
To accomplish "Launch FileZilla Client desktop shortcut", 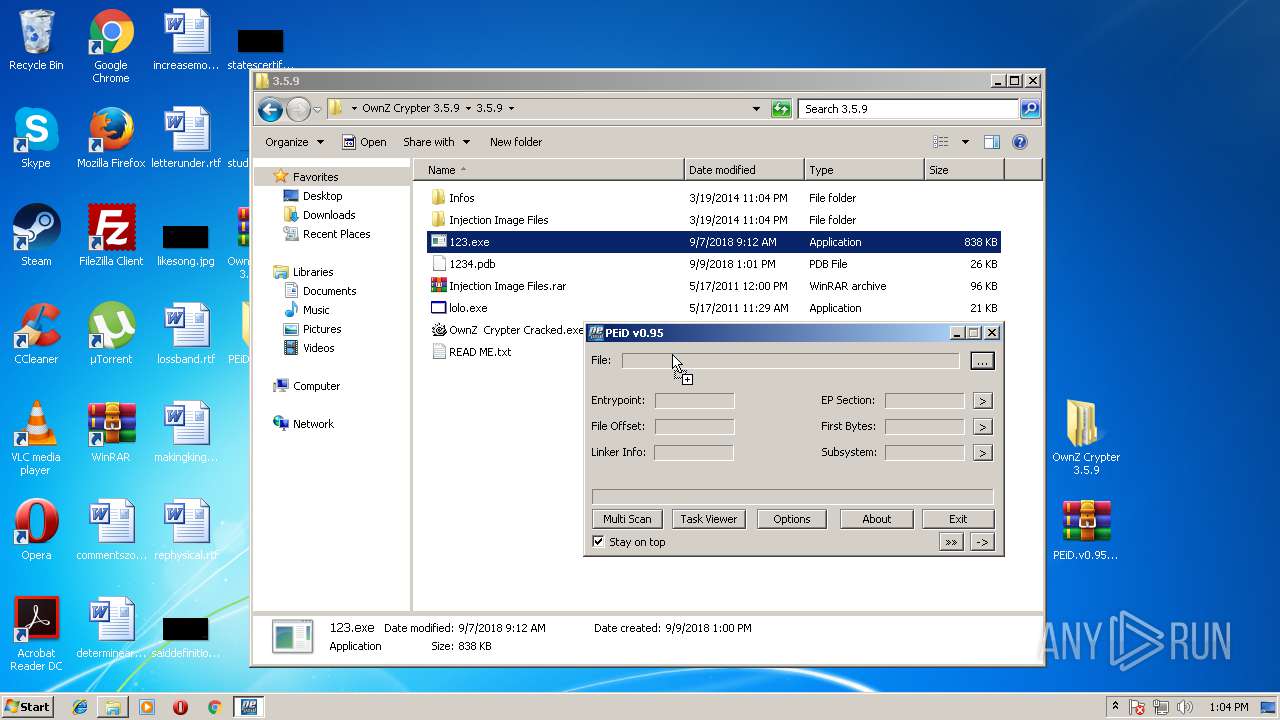I will (x=111, y=236).
